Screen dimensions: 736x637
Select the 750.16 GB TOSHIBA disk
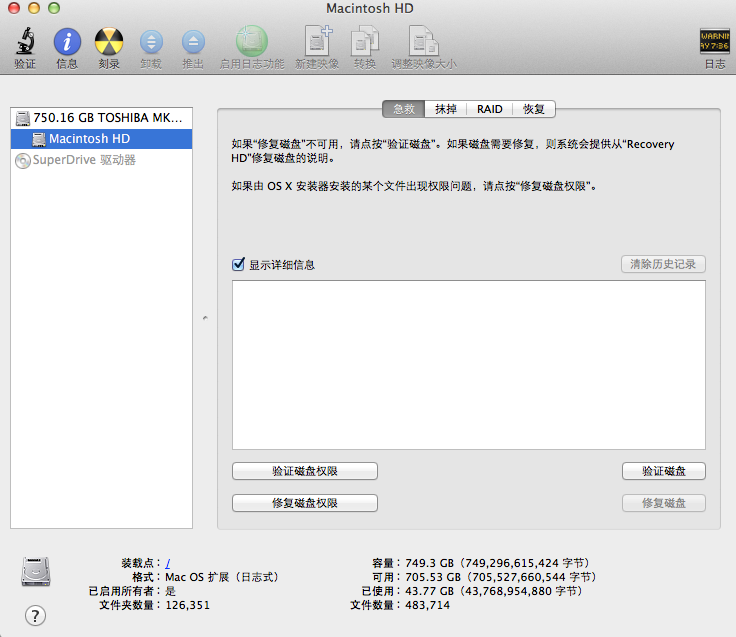(x=101, y=118)
